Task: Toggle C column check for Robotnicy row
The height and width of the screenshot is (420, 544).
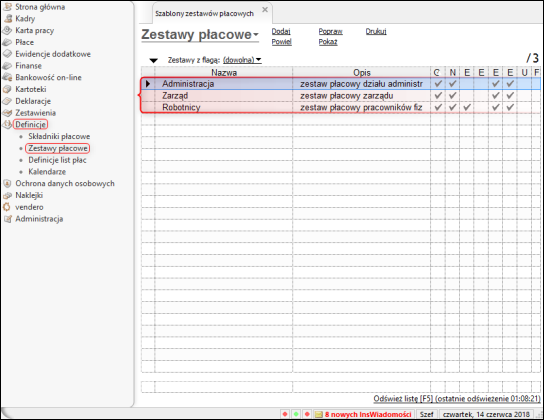Action: coord(438,107)
